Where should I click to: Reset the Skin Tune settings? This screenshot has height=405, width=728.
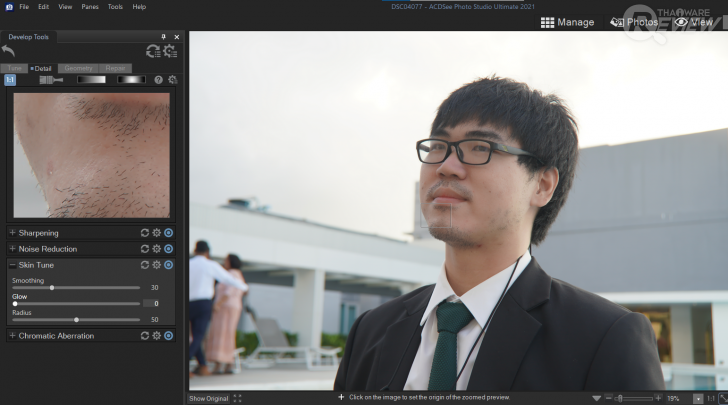pyautogui.click(x=145, y=265)
